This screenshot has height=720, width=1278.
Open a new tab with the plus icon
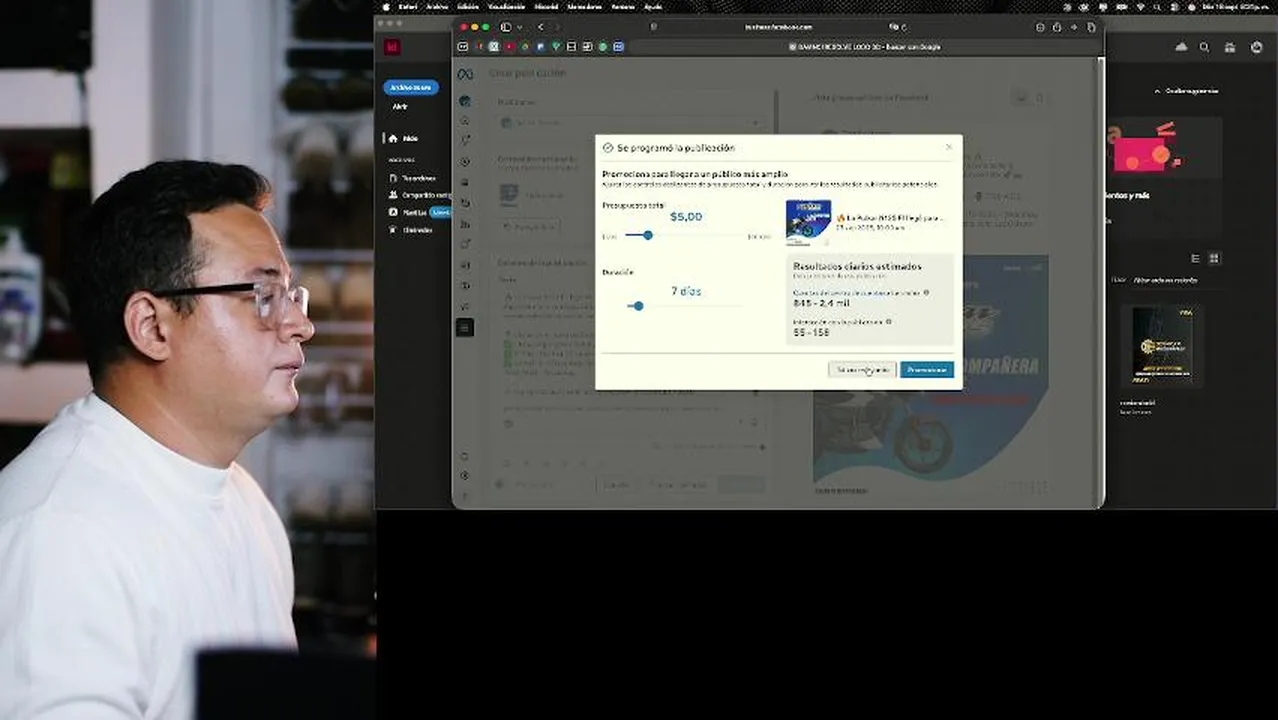(1074, 27)
